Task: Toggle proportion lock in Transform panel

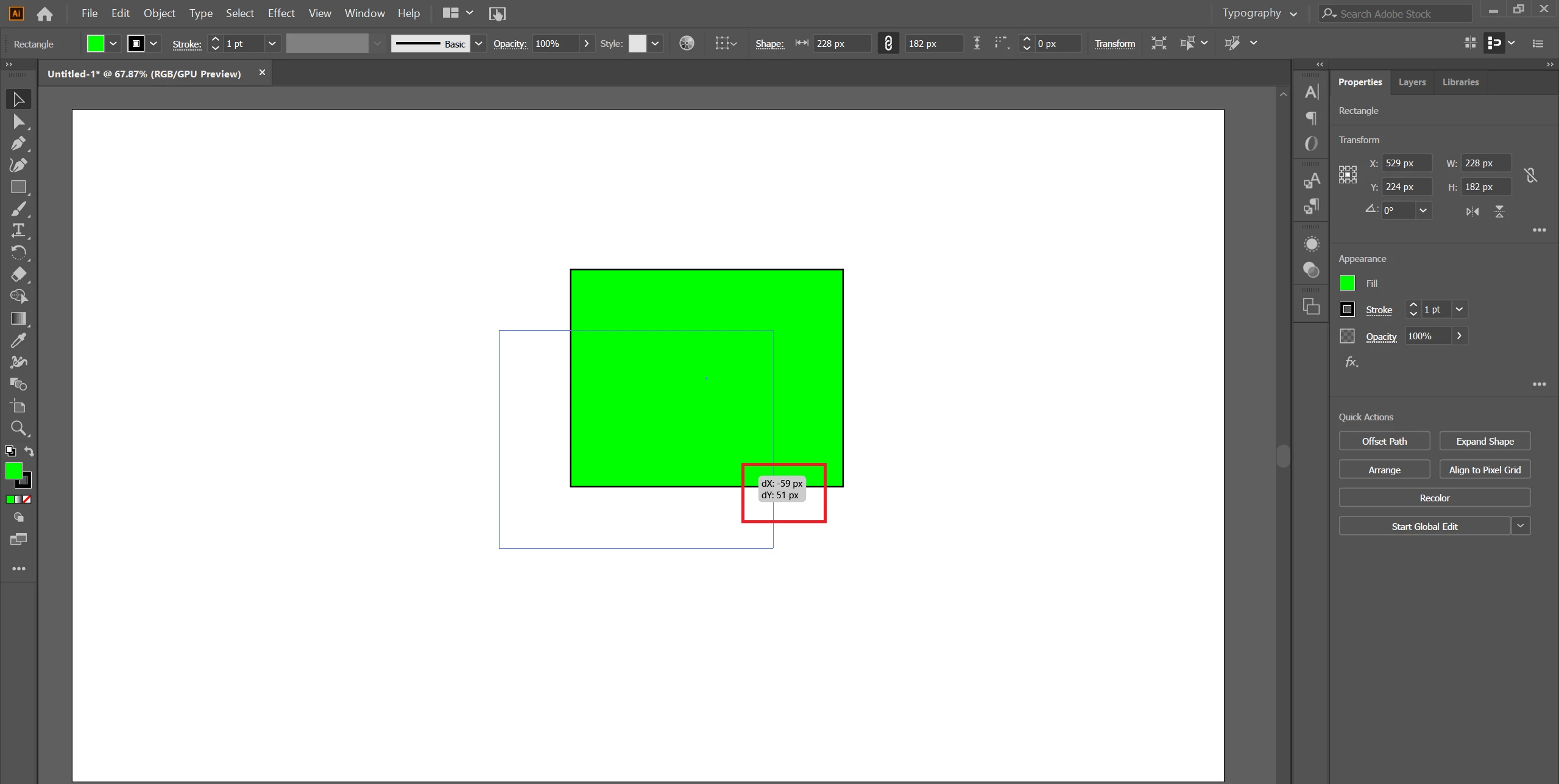Action: point(1530,175)
